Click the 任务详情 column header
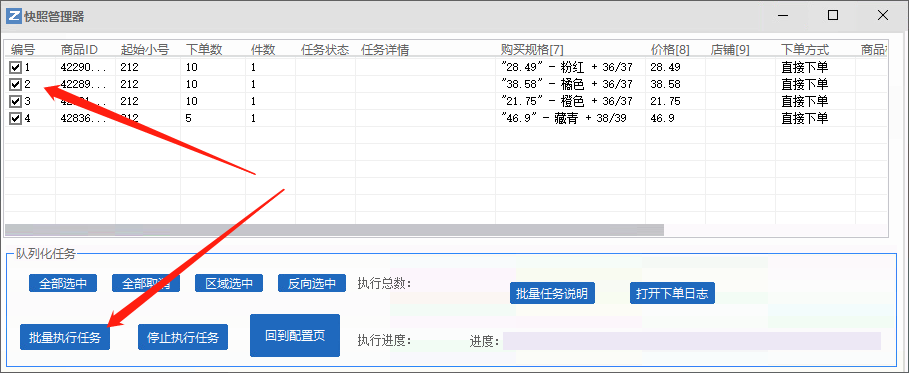The image size is (909, 373). tap(385, 50)
